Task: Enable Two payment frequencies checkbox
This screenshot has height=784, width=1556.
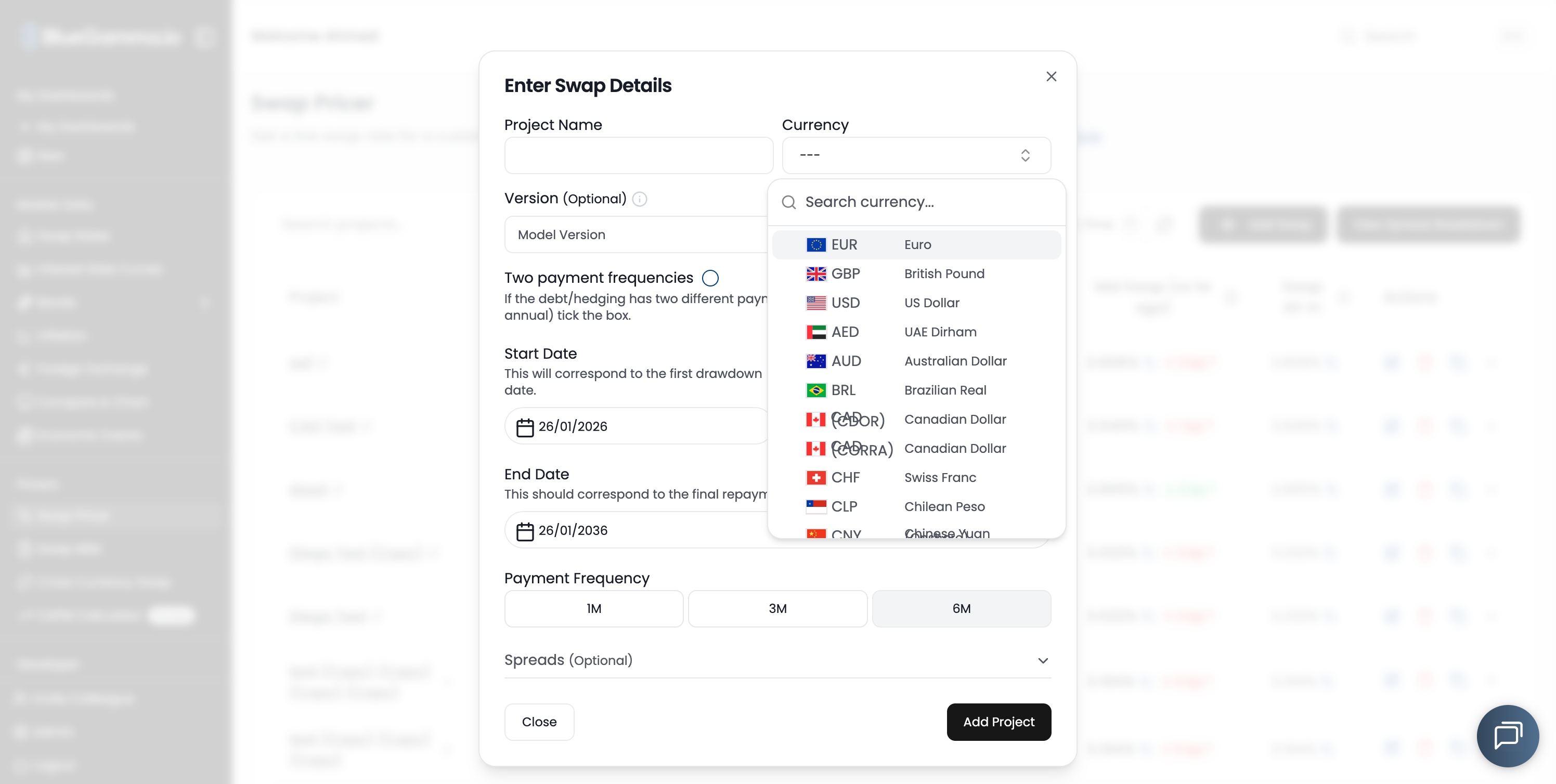Action: pyautogui.click(x=710, y=278)
